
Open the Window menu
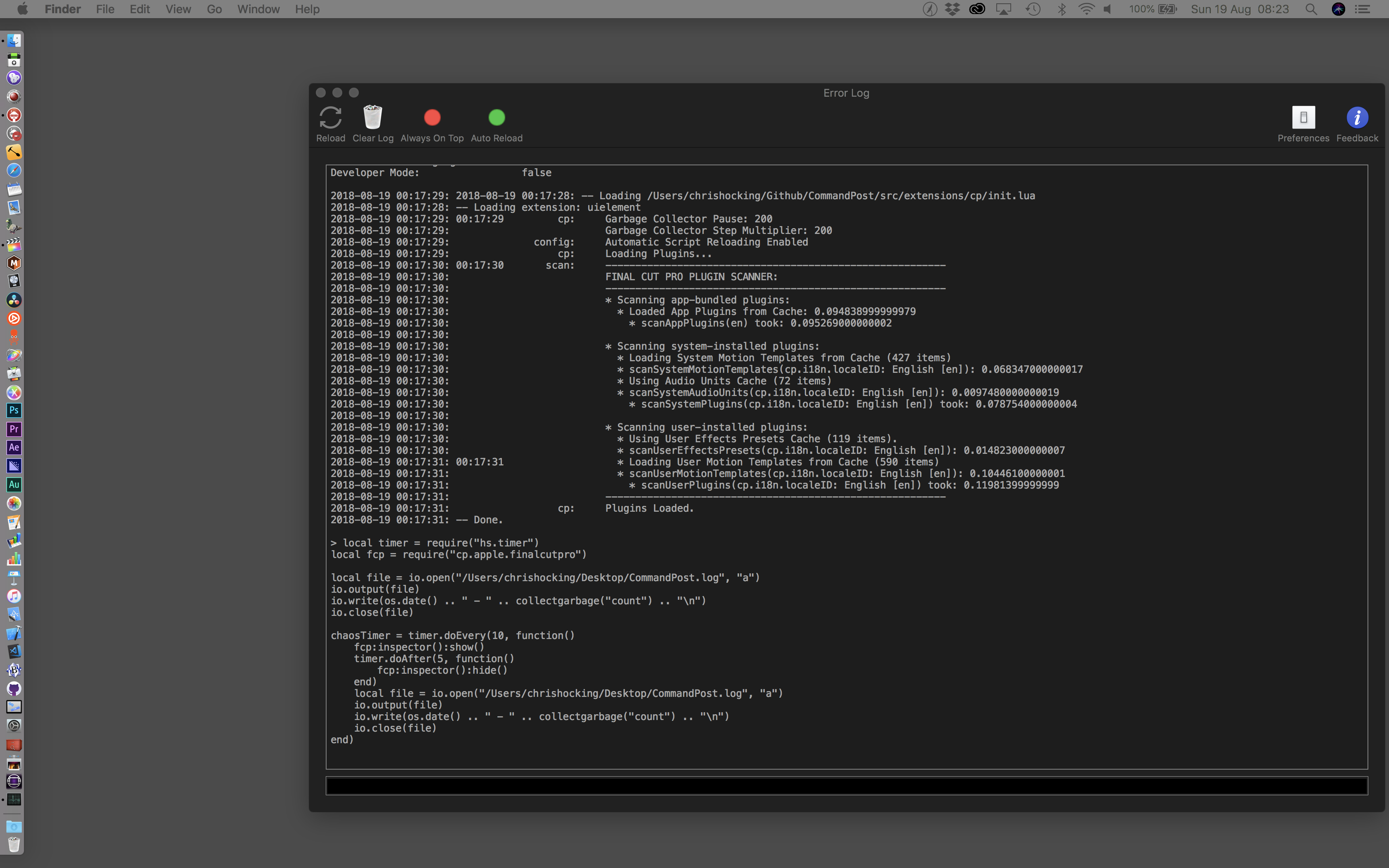[258, 9]
